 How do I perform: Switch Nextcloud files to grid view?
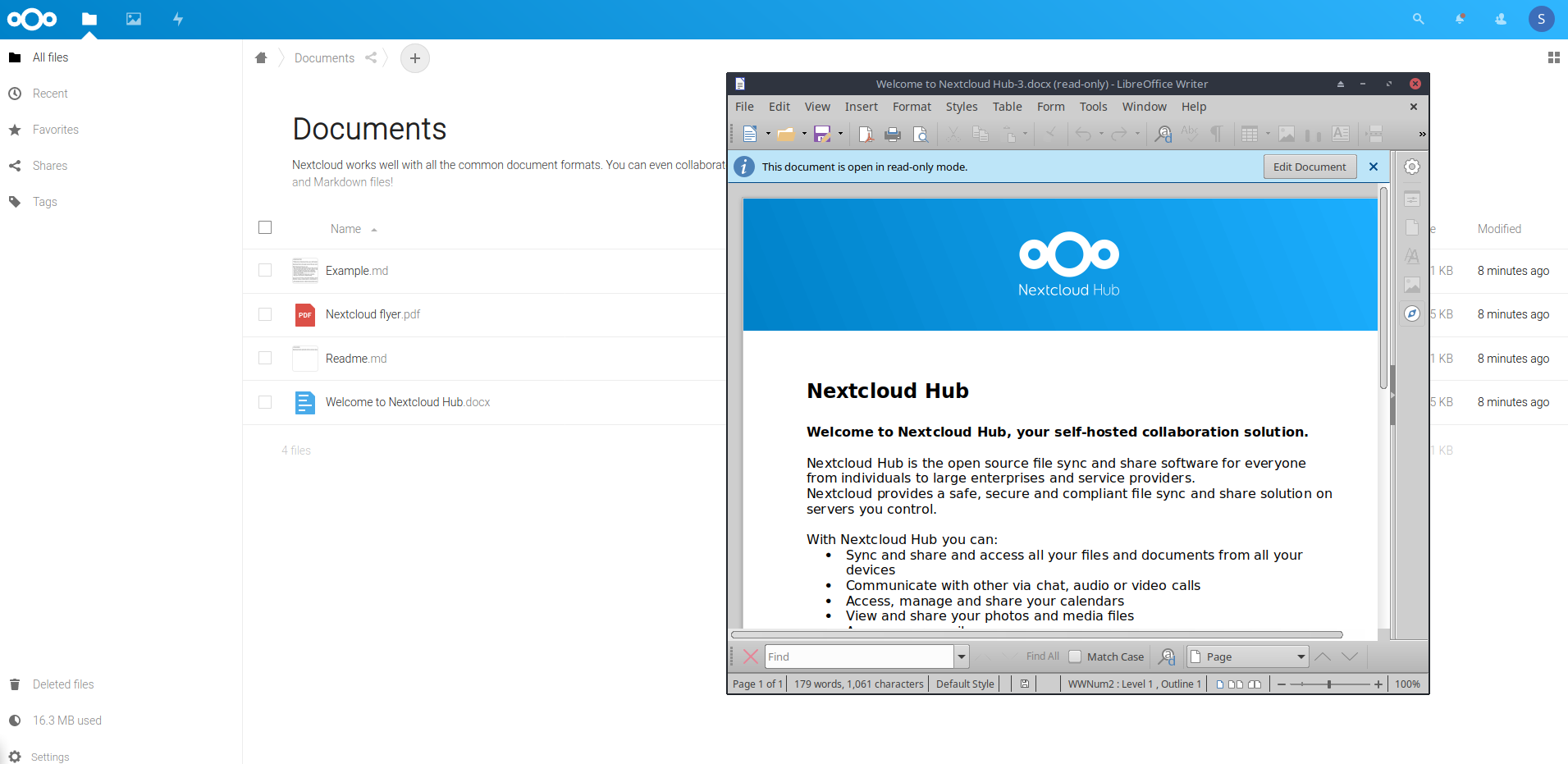coord(1553,57)
